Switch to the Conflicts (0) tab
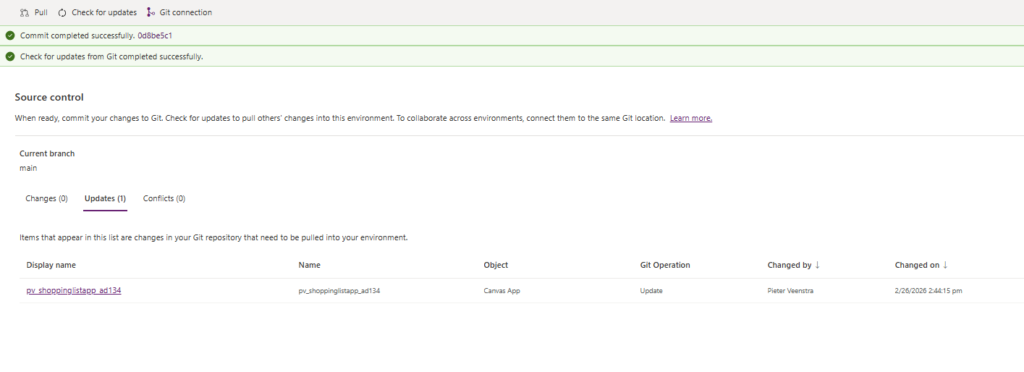The width and height of the screenshot is (1024, 372). pos(164,198)
